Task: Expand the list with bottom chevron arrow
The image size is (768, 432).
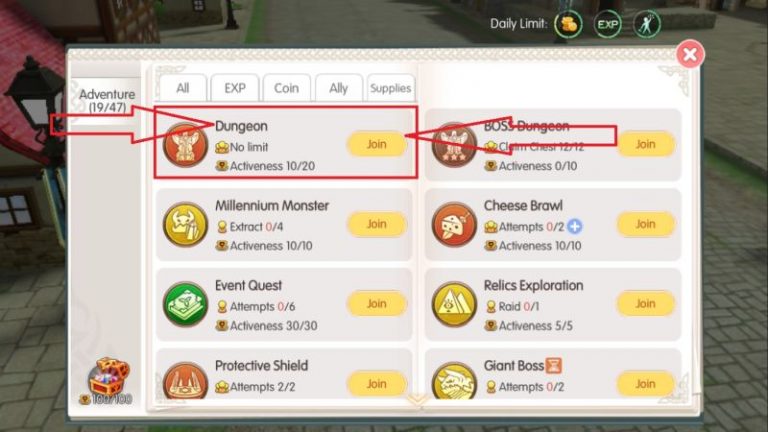Action: click(x=416, y=400)
